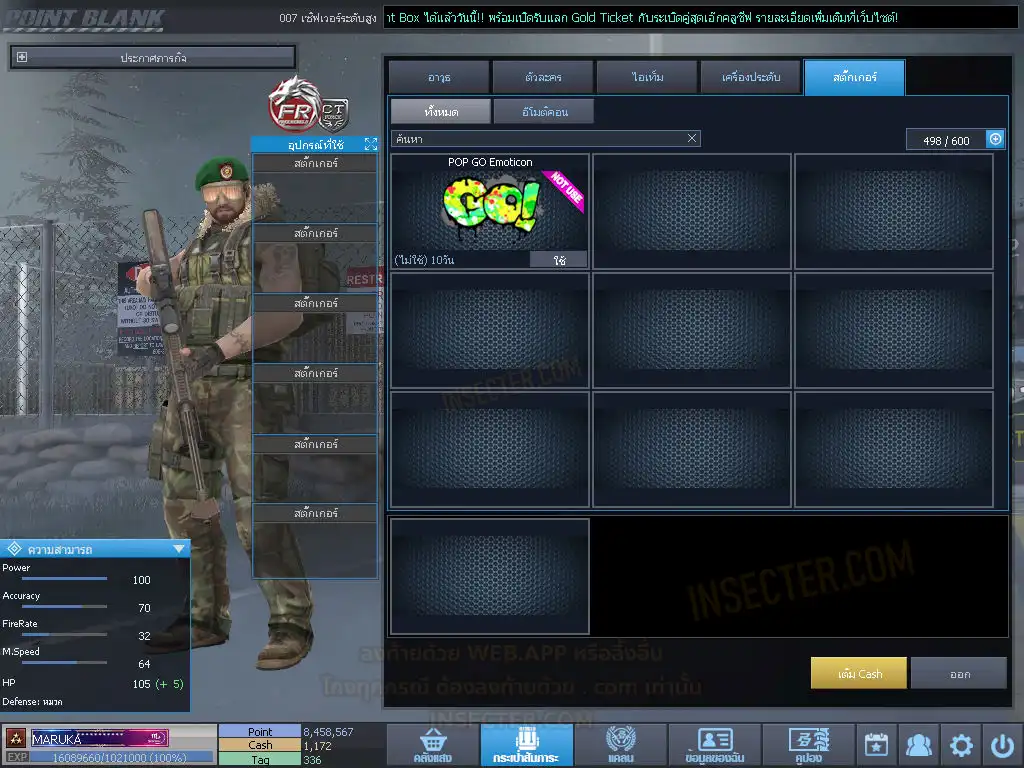Screen dimensions: 1024x768
Task: Expand the announcement panel plus box
Action: tap(22, 58)
